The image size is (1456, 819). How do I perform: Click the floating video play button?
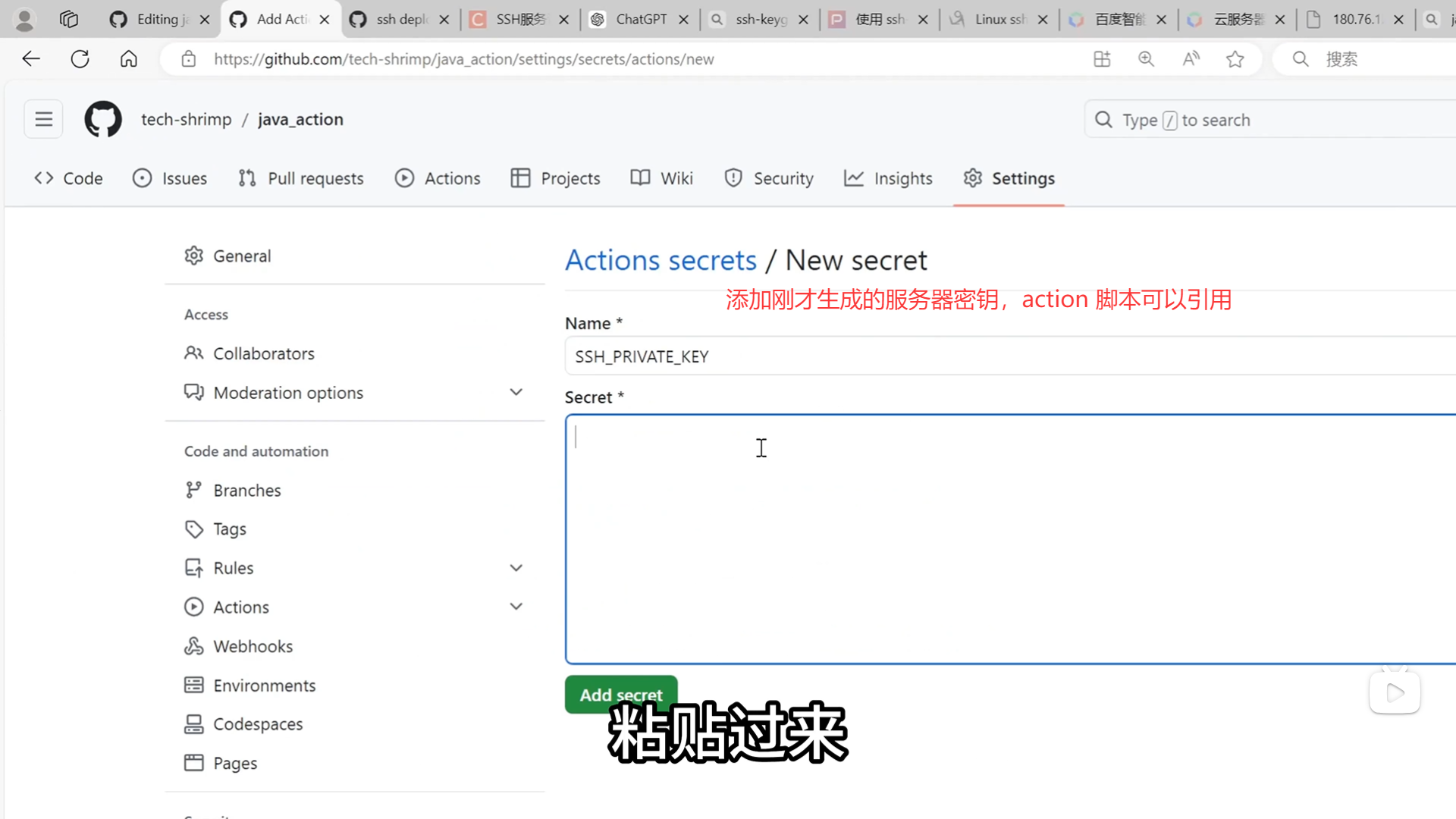[x=1394, y=692]
